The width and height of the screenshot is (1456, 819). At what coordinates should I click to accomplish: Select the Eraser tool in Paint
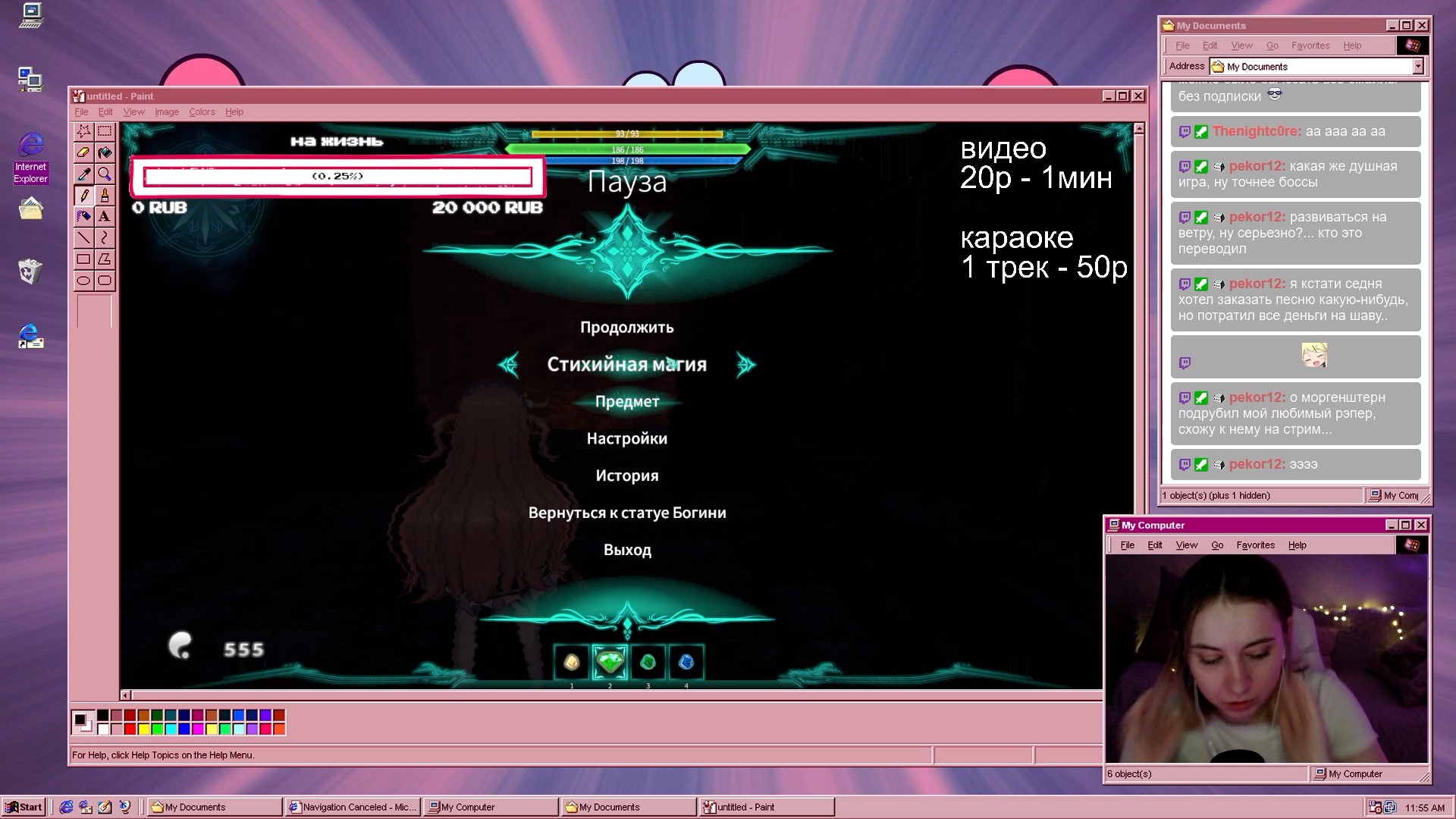pyautogui.click(x=83, y=152)
